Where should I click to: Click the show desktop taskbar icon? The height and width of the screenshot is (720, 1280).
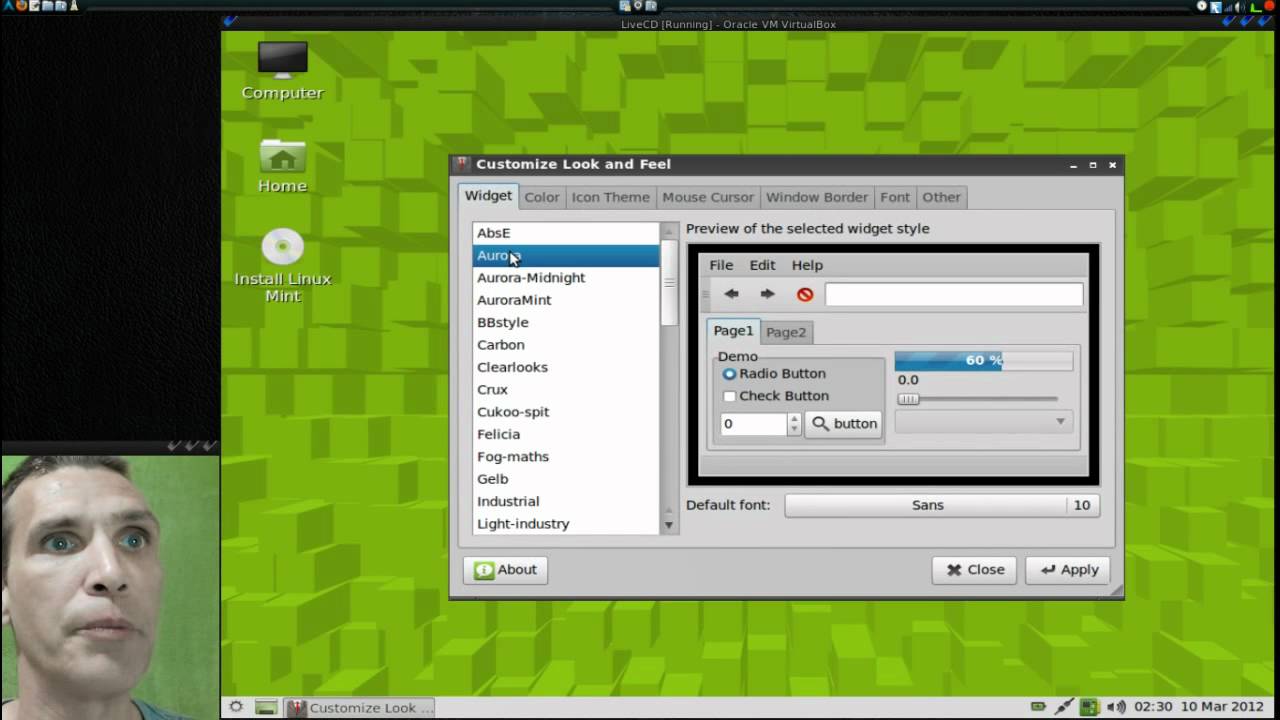click(265, 707)
